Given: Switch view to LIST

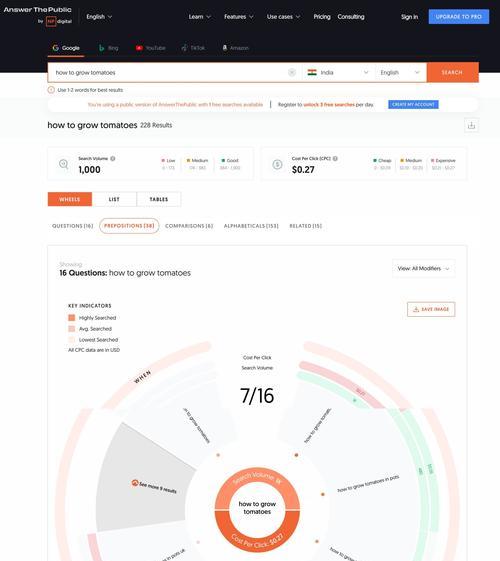Looking at the screenshot, I should coord(114,199).
